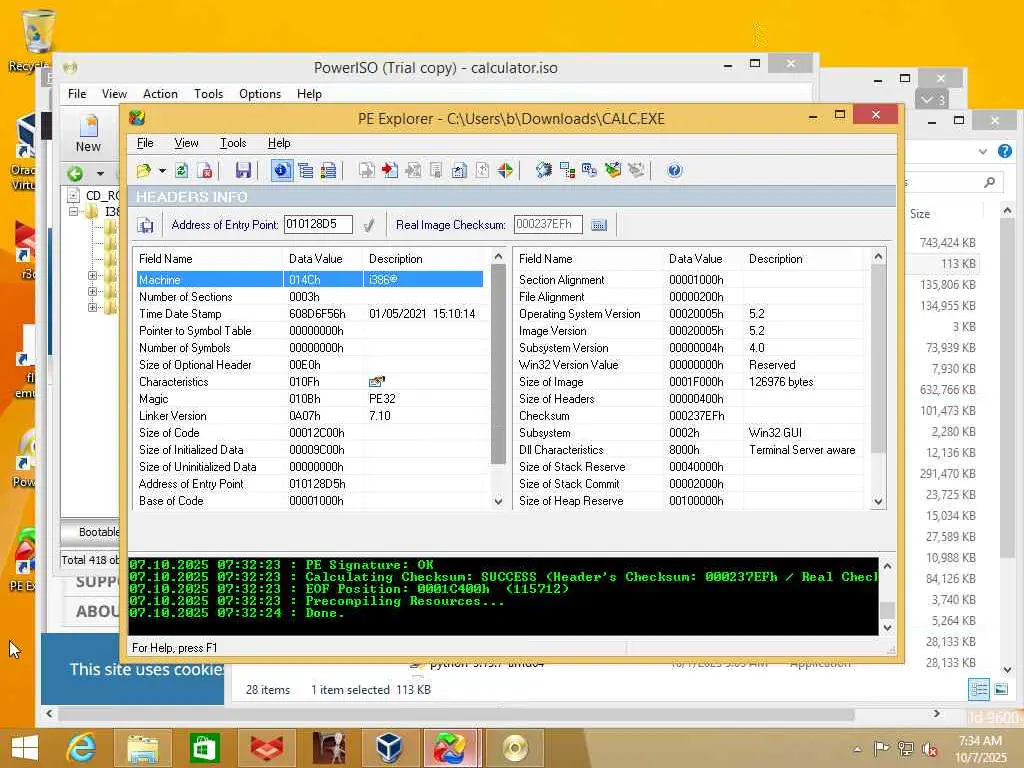Screen dimensions: 1024x768
Task: Open PE Explorer Help menu
Action: coord(279,143)
